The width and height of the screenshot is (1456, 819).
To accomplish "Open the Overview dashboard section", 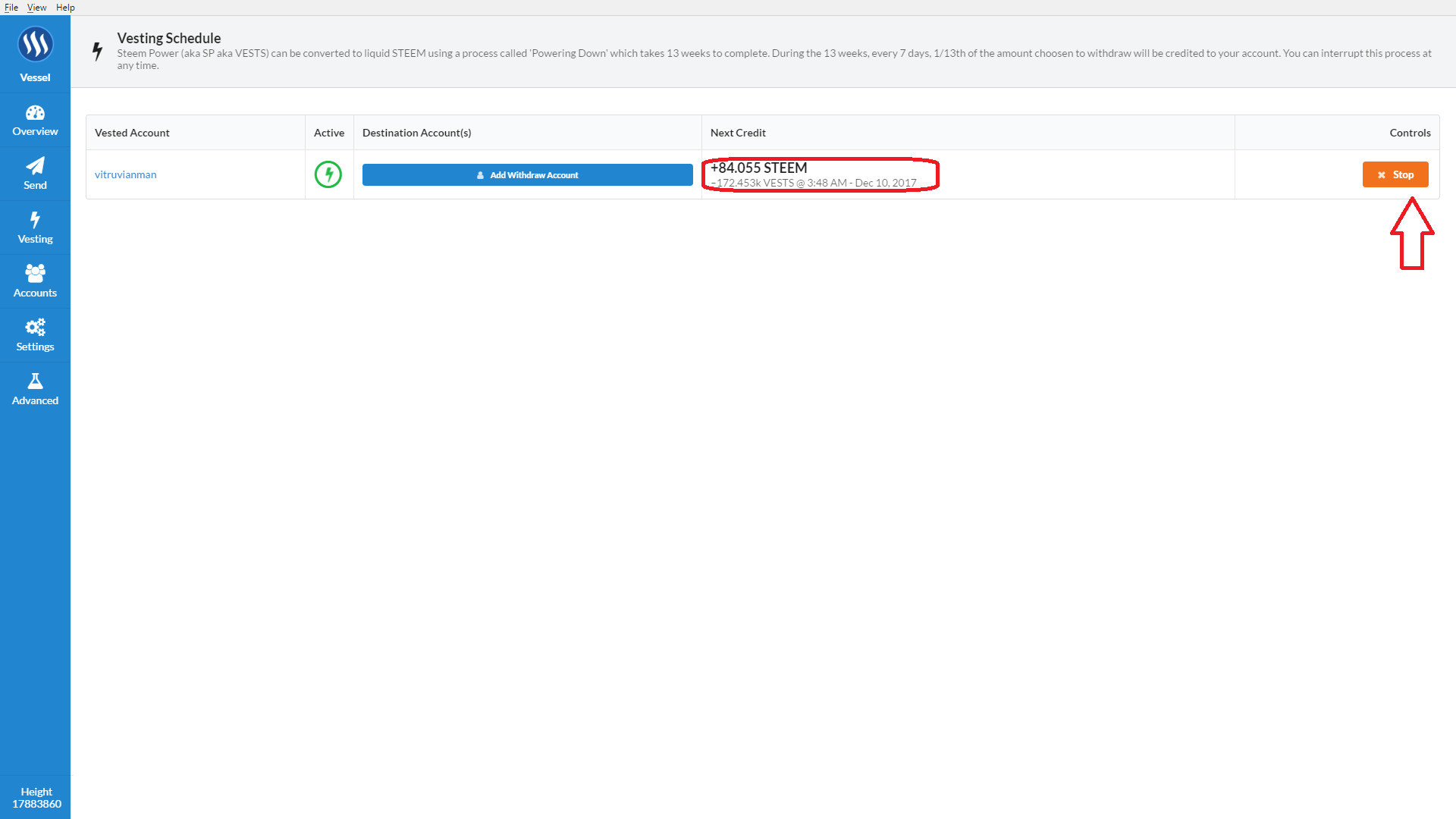I will (x=35, y=121).
